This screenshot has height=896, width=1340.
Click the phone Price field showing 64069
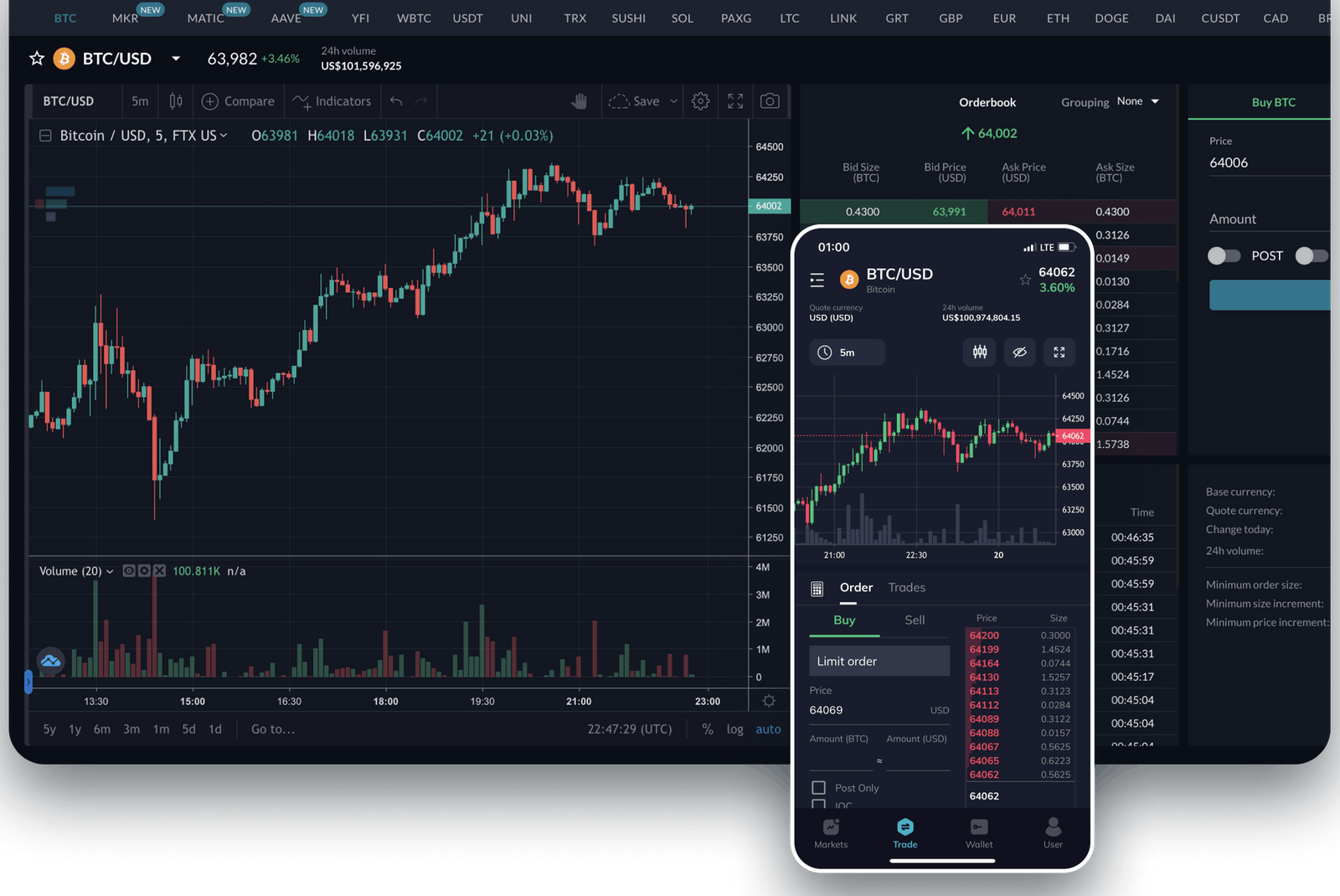click(x=879, y=710)
